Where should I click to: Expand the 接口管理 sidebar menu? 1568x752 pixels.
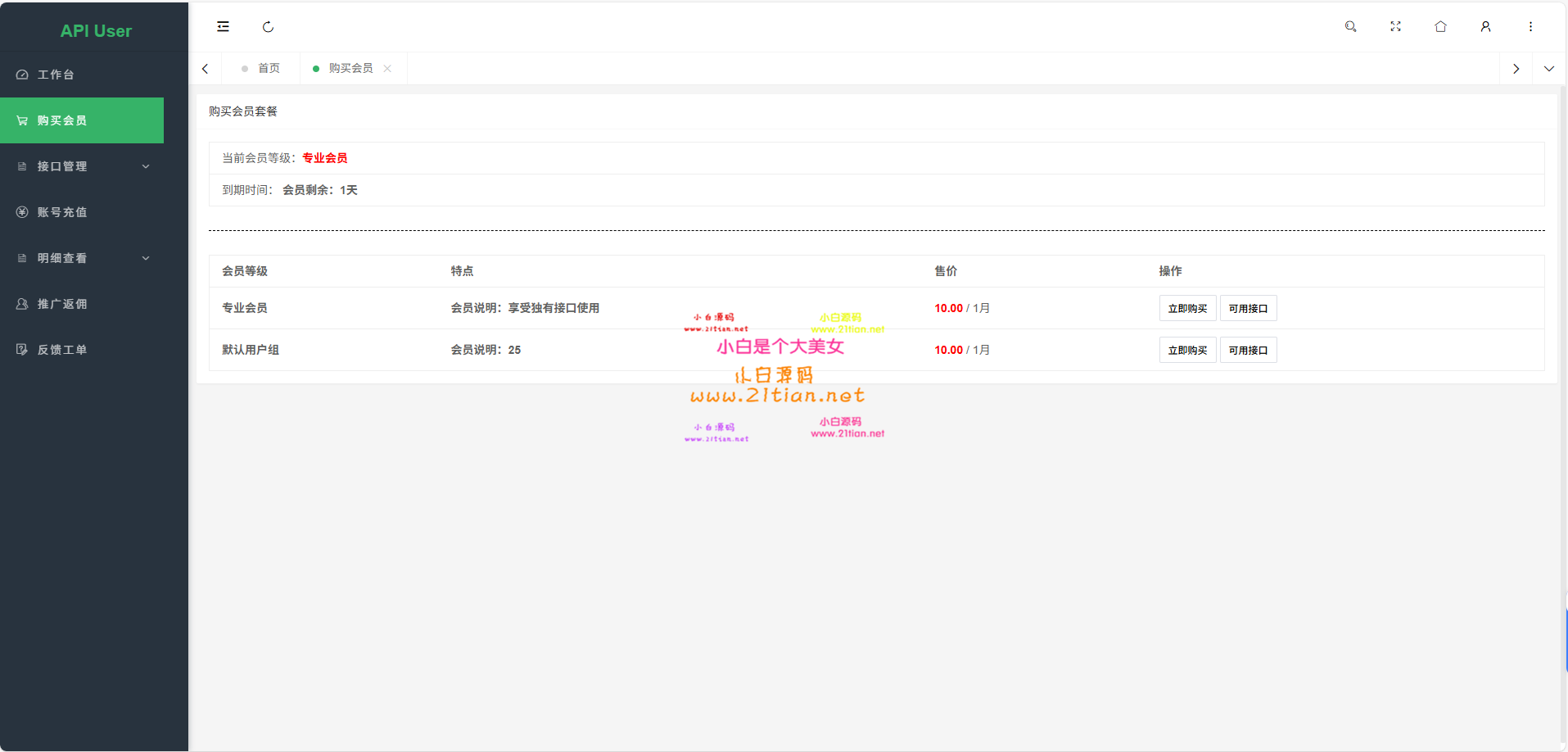click(x=82, y=166)
